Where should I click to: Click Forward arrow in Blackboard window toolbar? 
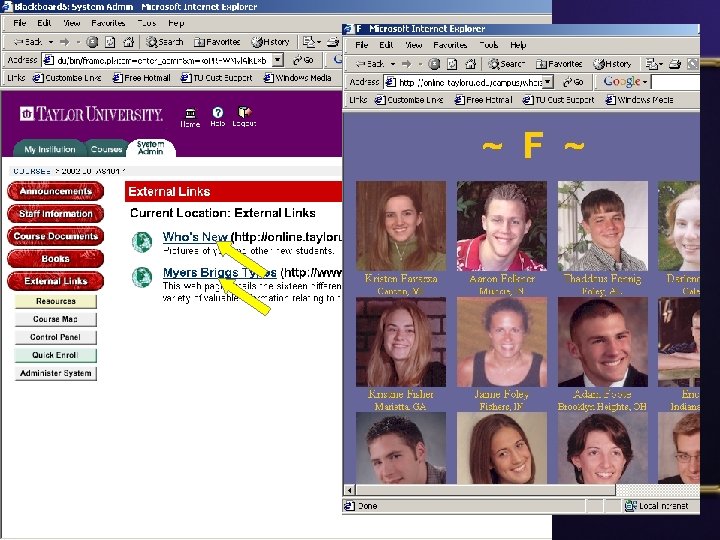click(64, 42)
